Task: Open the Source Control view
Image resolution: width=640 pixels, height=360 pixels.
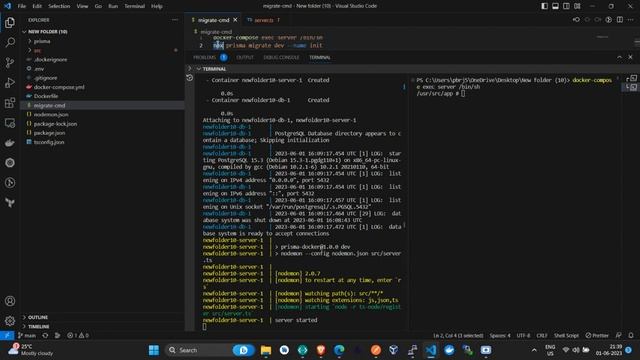Action: (x=10, y=62)
